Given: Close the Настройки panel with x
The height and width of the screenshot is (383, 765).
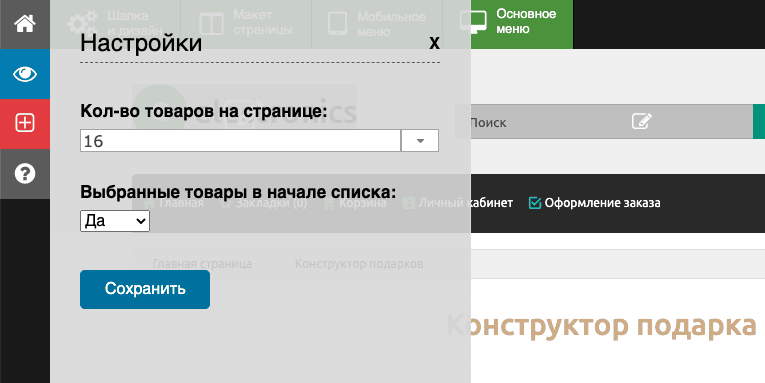Looking at the screenshot, I should point(434,43).
